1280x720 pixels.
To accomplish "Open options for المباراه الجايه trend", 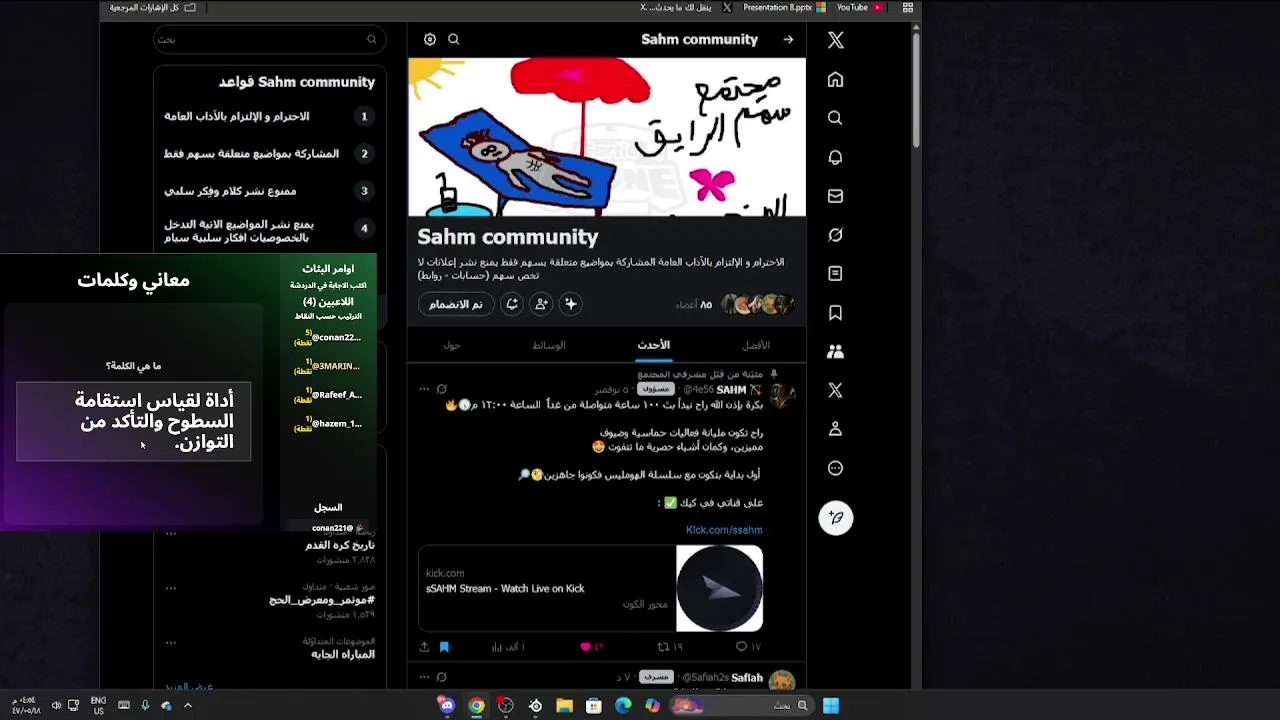I will coord(171,642).
